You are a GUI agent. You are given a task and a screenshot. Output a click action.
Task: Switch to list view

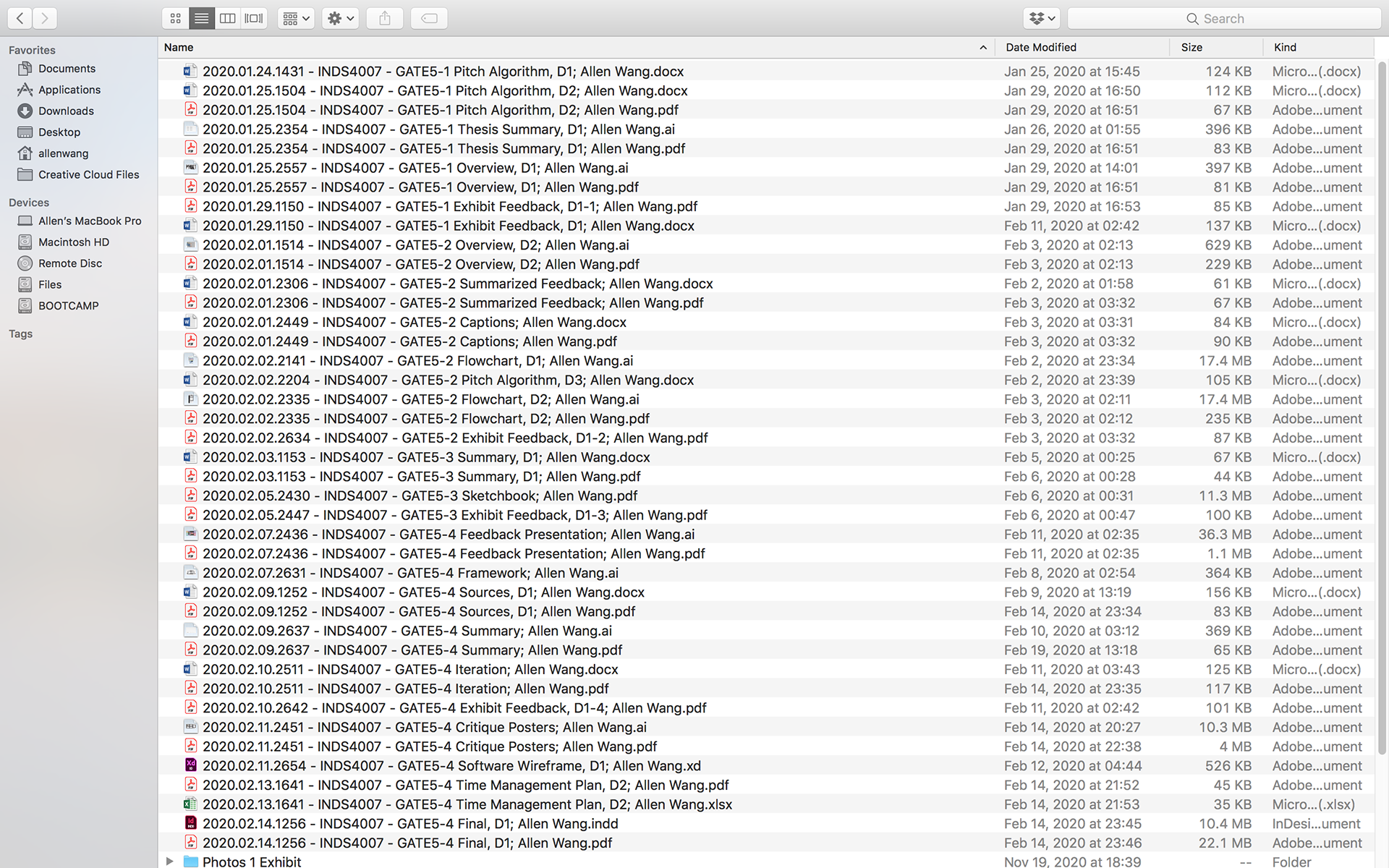[x=201, y=18]
